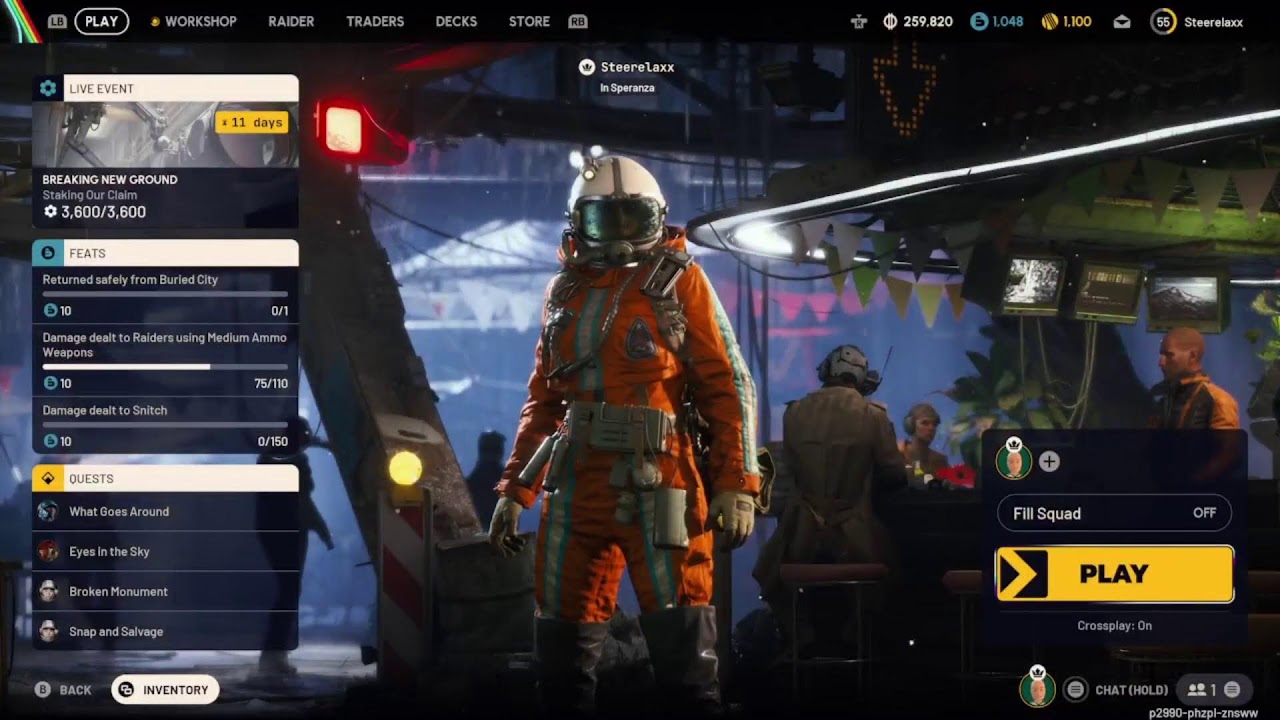Click the coin currency icon beside 259,820
The width and height of the screenshot is (1280, 720).
coord(890,21)
